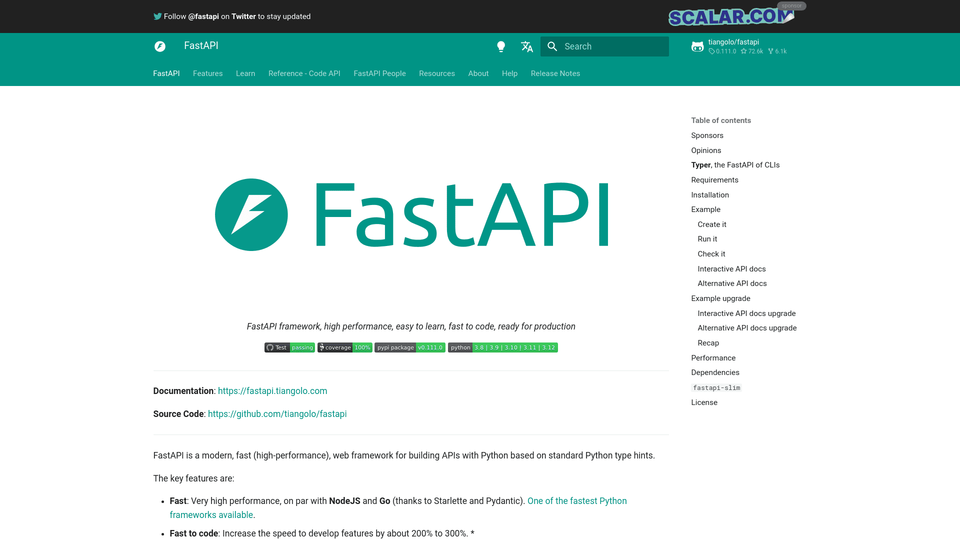960x540 pixels.
Task: Toggle dark mode with the lightbulb icon
Action: (x=501, y=47)
